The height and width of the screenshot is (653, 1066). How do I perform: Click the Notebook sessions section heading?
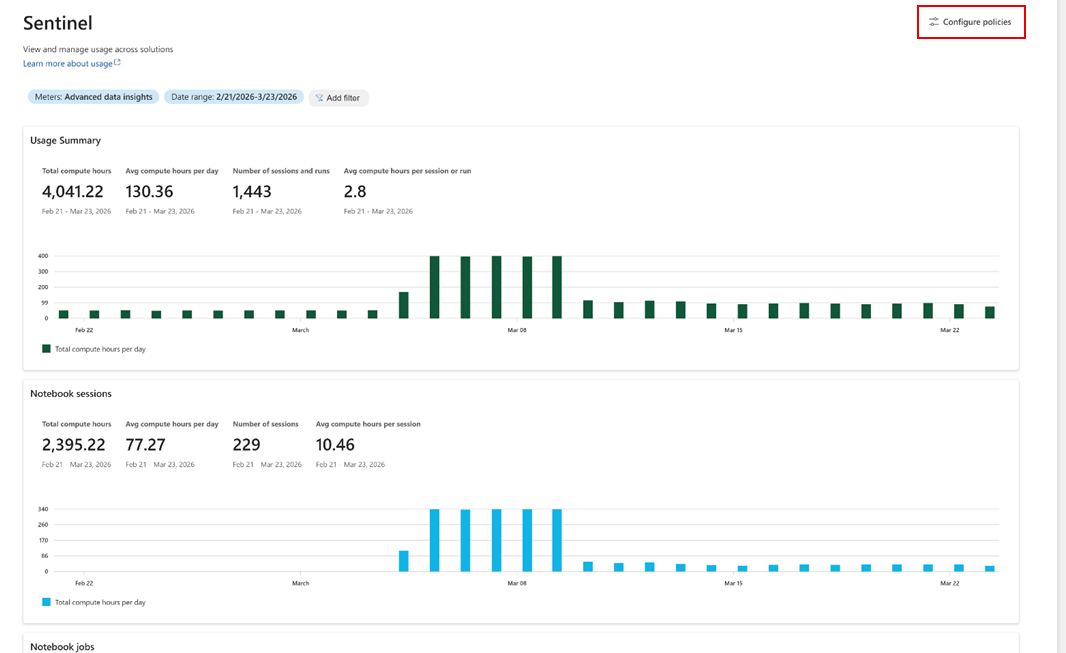[x=71, y=393]
